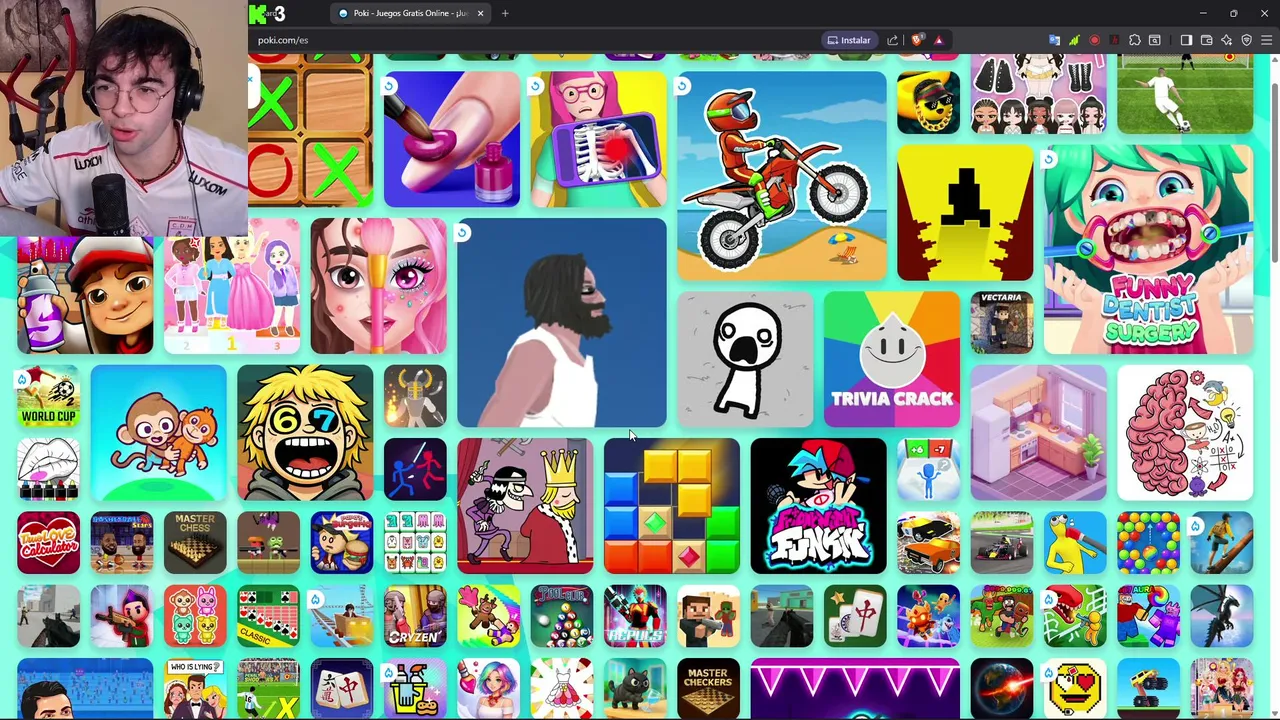
Task: Open the extensions puzzle piece icon
Action: coord(1134,40)
